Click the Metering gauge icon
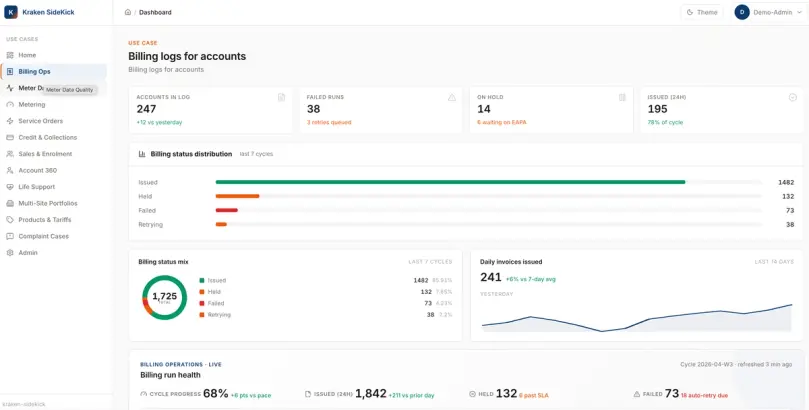This screenshot has width=809, height=410. tap(10, 105)
